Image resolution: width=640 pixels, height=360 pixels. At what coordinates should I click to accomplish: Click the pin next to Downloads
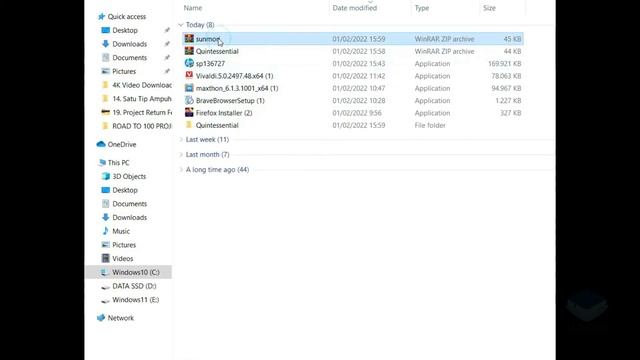coord(167,44)
